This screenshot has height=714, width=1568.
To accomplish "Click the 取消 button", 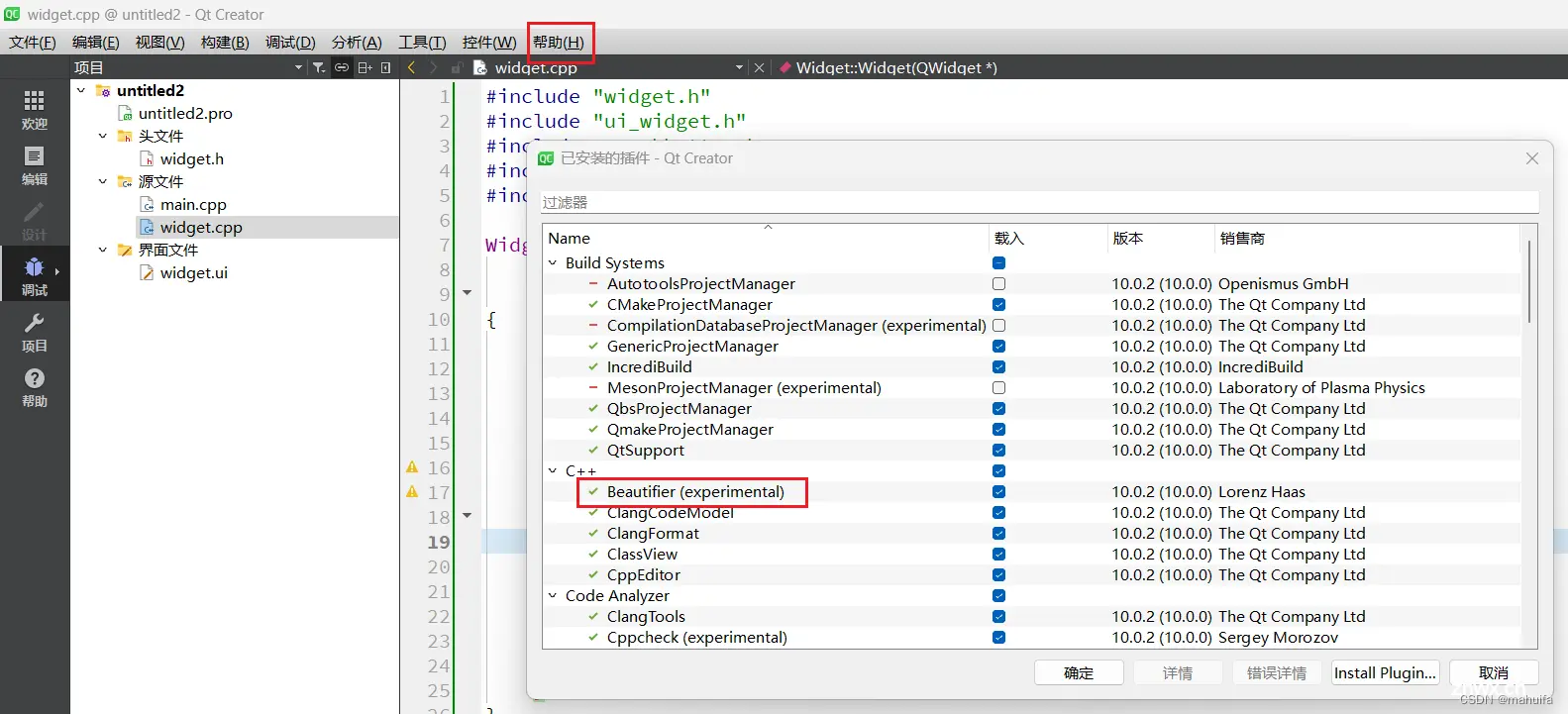I will pyautogui.click(x=1494, y=672).
